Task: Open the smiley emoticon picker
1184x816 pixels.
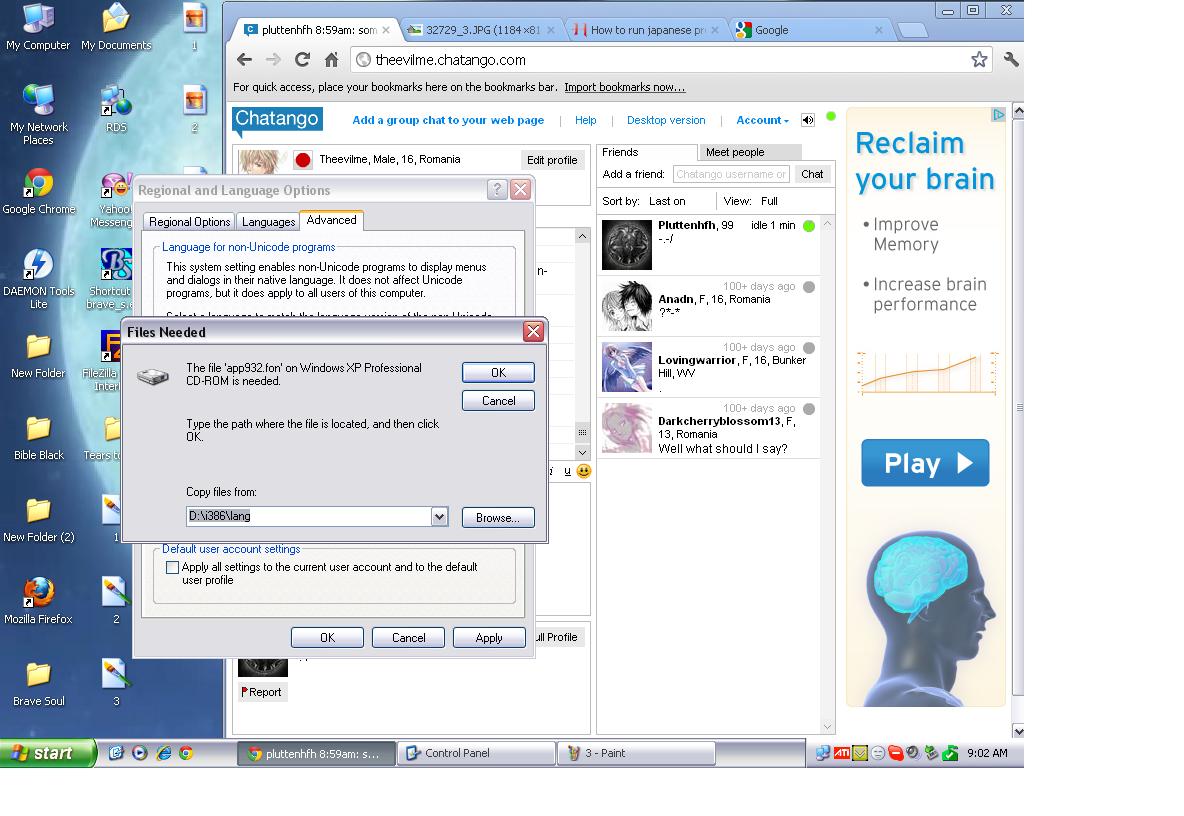Action: coord(584,471)
